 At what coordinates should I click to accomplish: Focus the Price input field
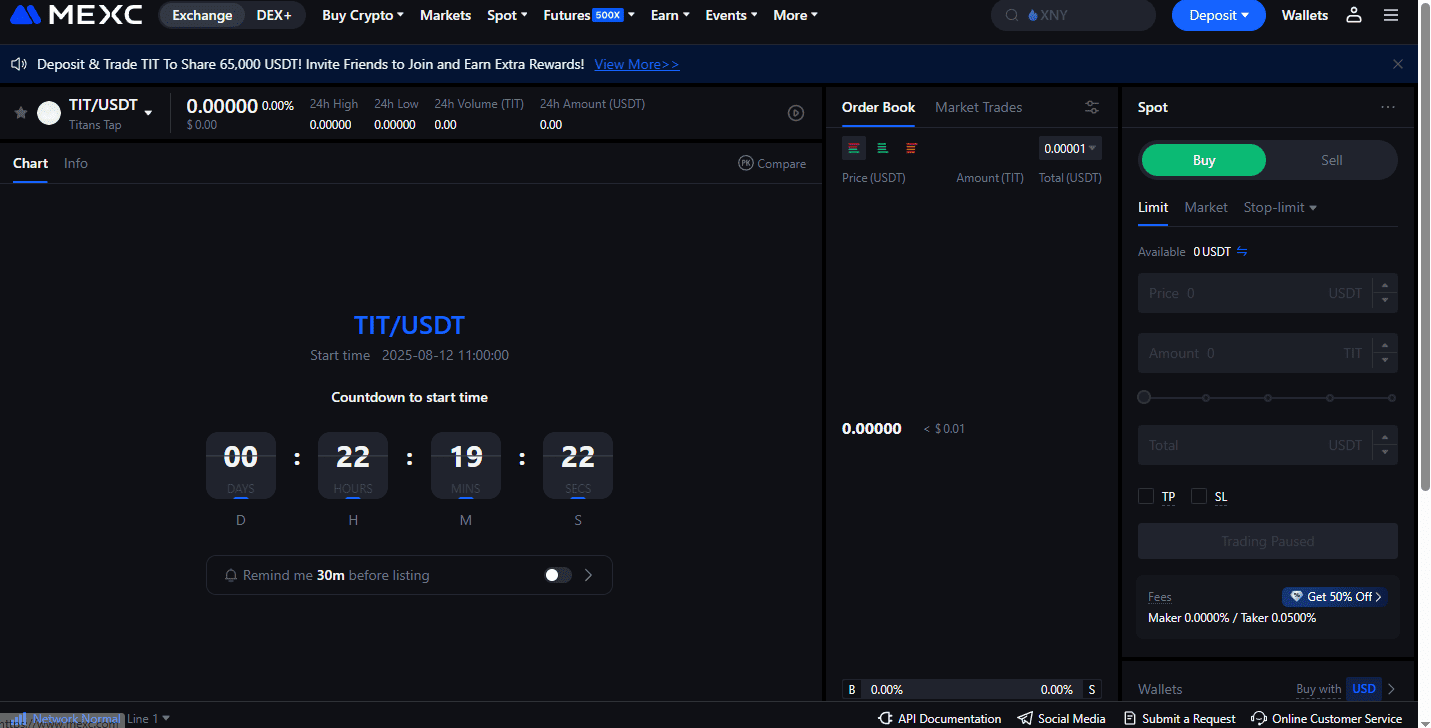pos(1268,293)
